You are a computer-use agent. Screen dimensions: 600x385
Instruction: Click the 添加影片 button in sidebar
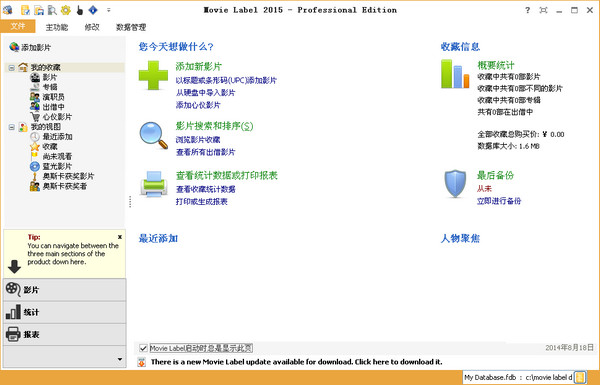click(30, 47)
